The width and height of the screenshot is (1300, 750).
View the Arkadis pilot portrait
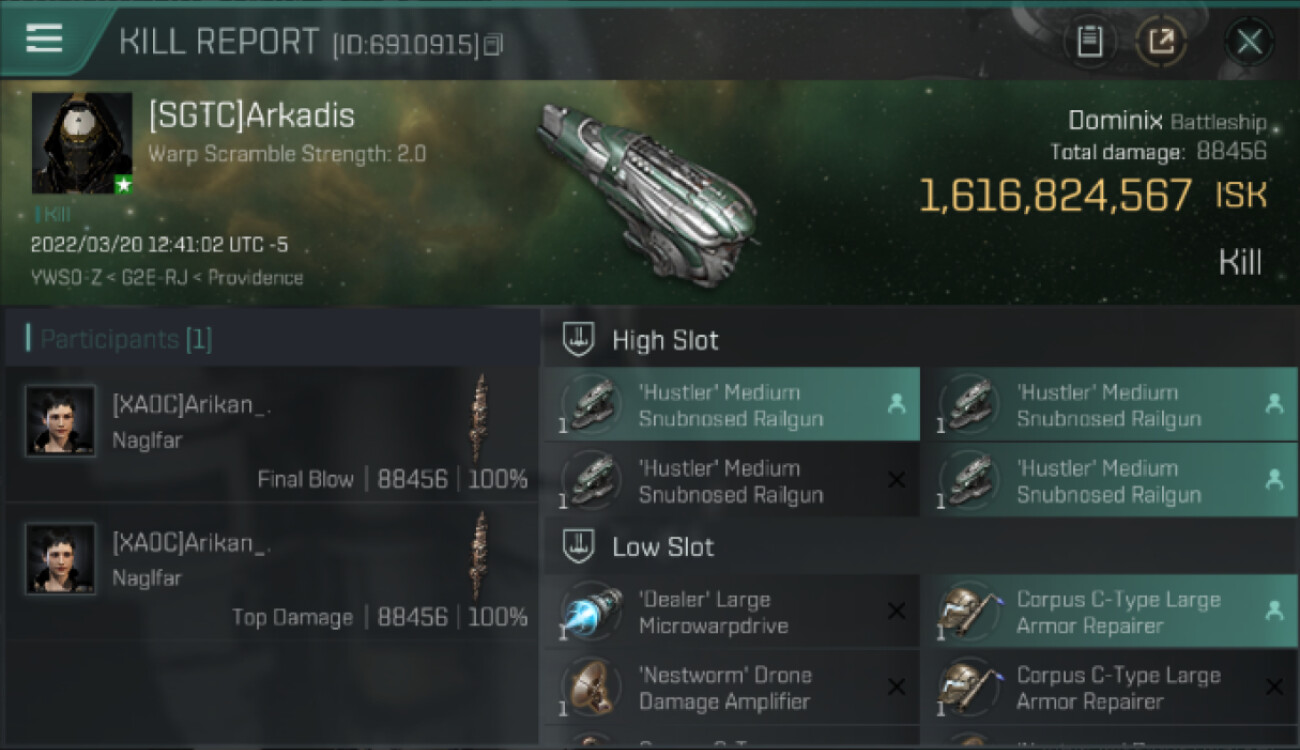(x=82, y=143)
